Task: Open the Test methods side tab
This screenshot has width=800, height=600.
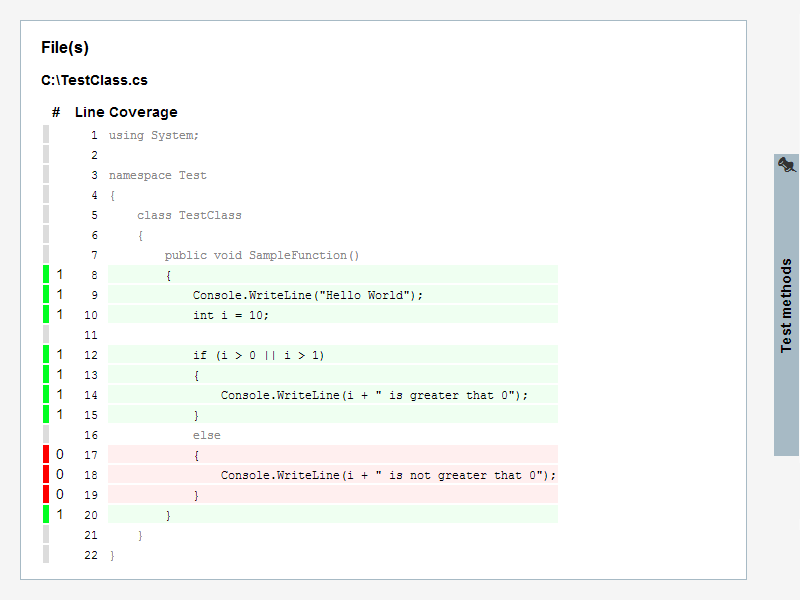Action: [786, 305]
